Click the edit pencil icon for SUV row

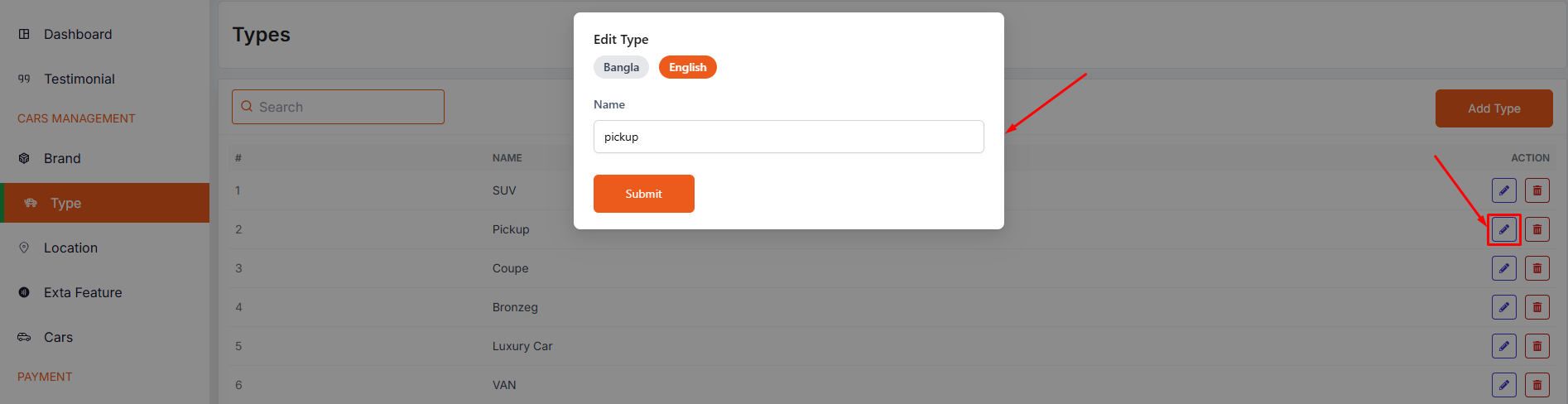pos(1503,190)
